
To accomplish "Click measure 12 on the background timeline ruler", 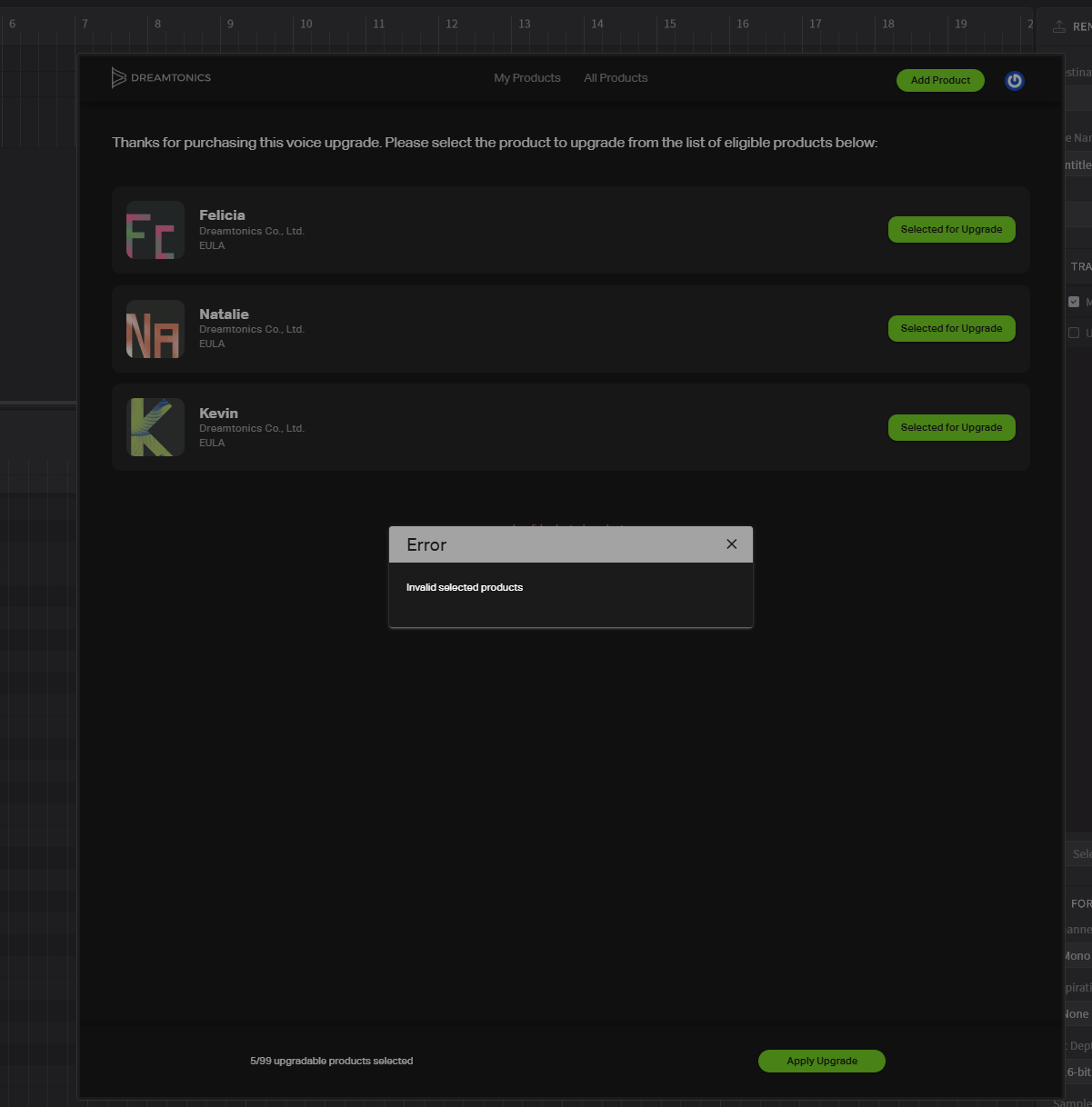I will [x=452, y=25].
